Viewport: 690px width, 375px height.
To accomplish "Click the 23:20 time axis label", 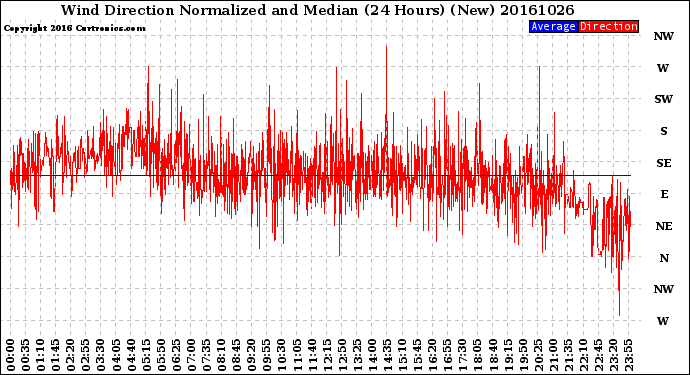I will (x=613, y=355).
